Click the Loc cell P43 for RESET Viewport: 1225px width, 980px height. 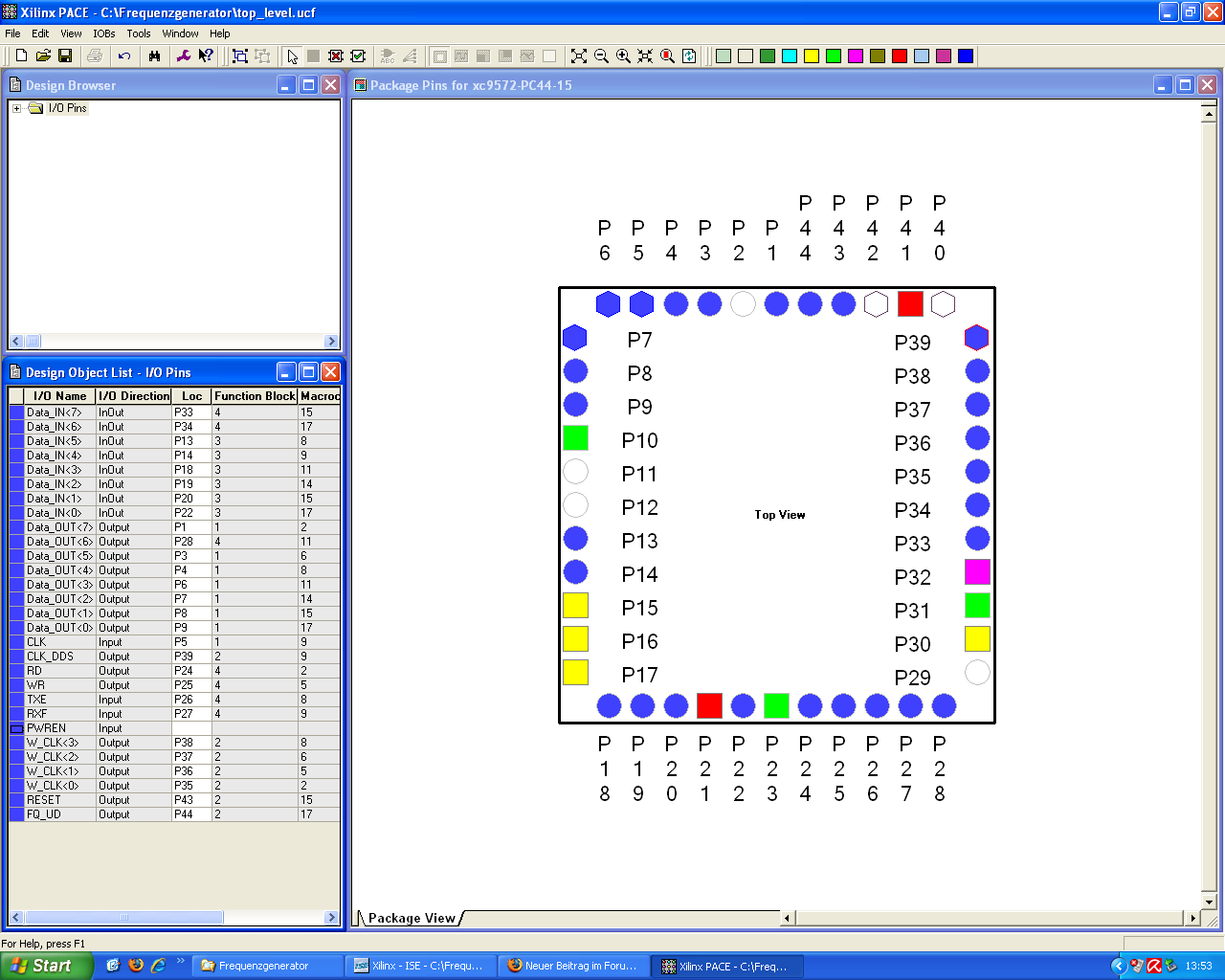point(191,800)
